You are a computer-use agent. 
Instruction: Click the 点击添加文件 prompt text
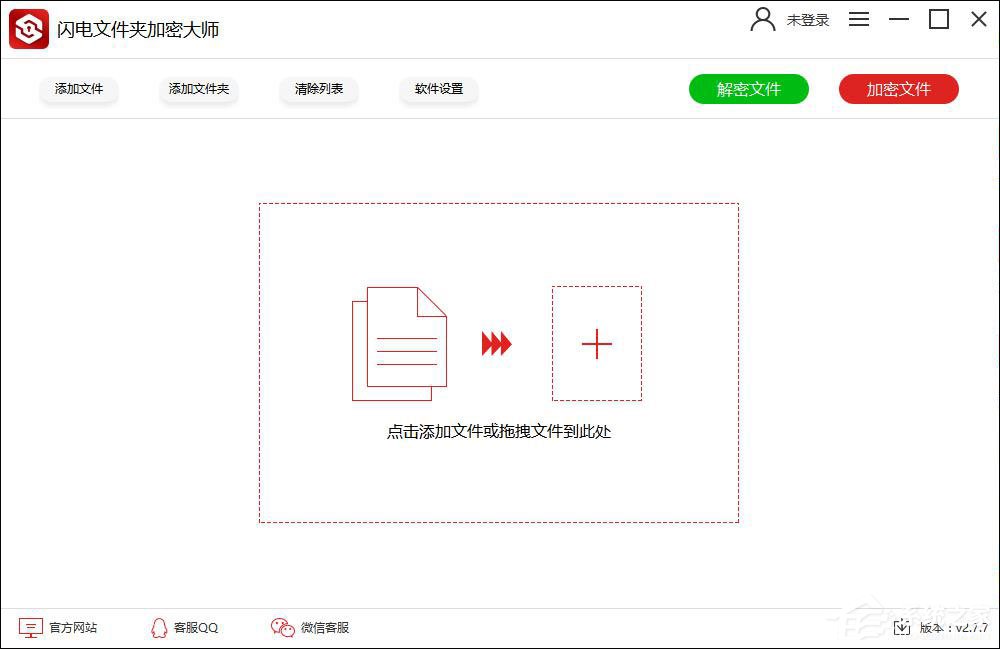(499, 432)
